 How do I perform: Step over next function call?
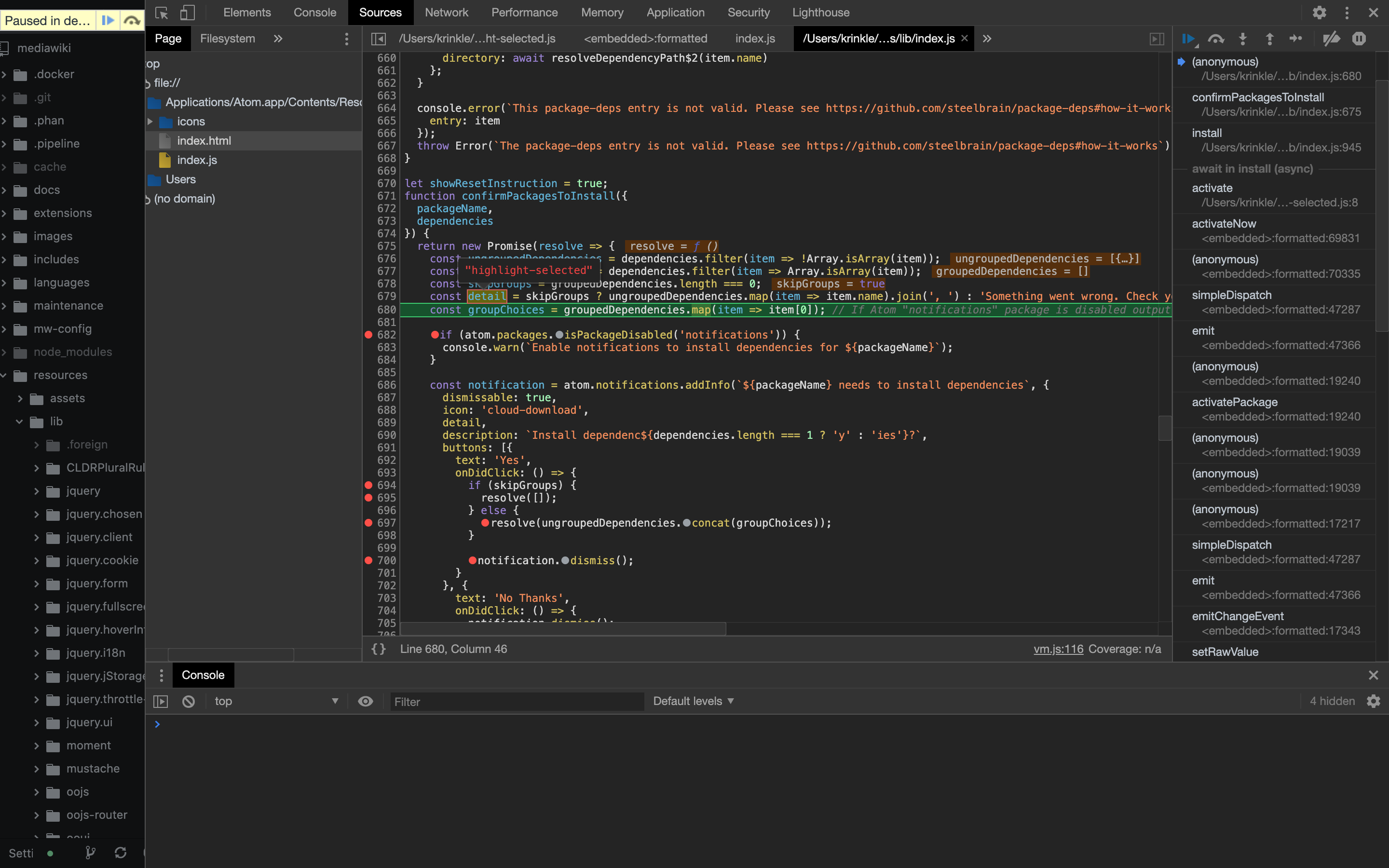click(x=1216, y=39)
